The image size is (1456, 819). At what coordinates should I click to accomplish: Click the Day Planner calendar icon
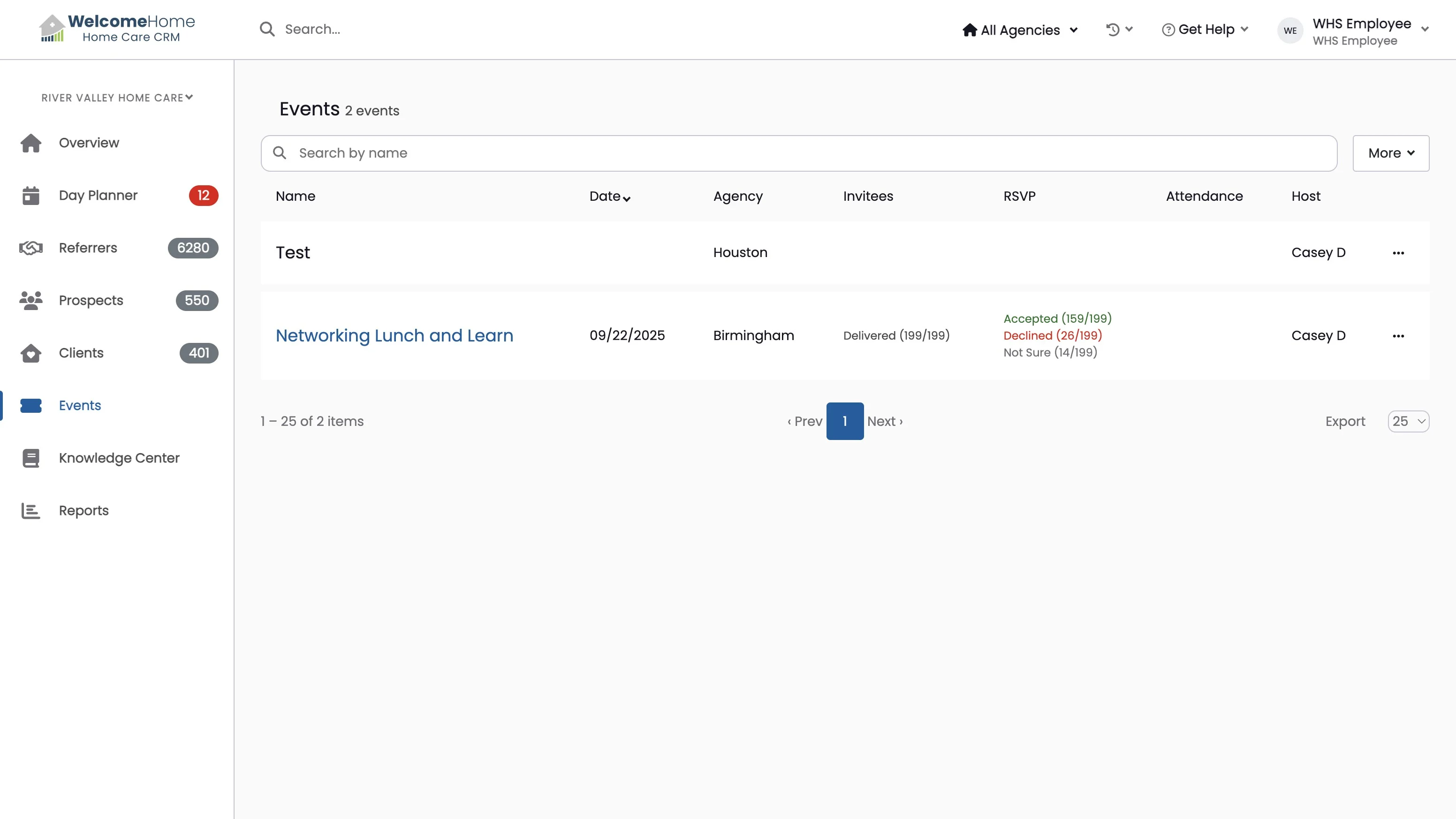tap(31, 196)
